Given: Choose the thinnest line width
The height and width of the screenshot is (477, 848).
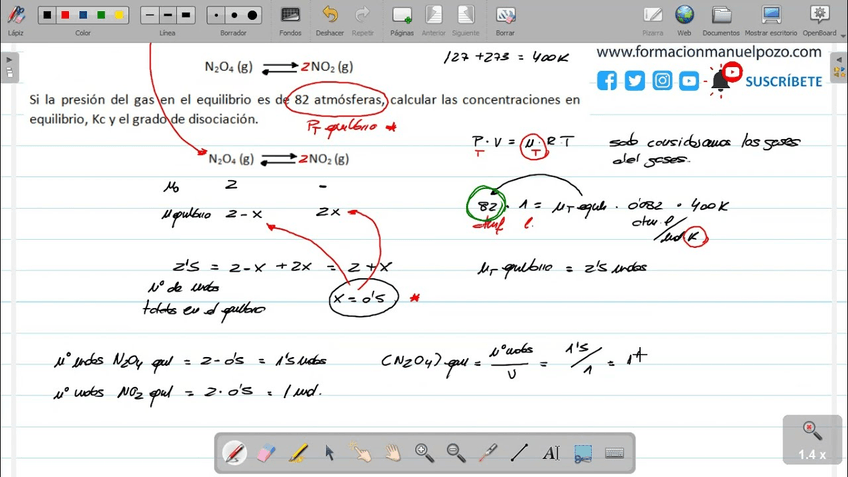Looking at the screenshot, I should click(x=148, y=15).
